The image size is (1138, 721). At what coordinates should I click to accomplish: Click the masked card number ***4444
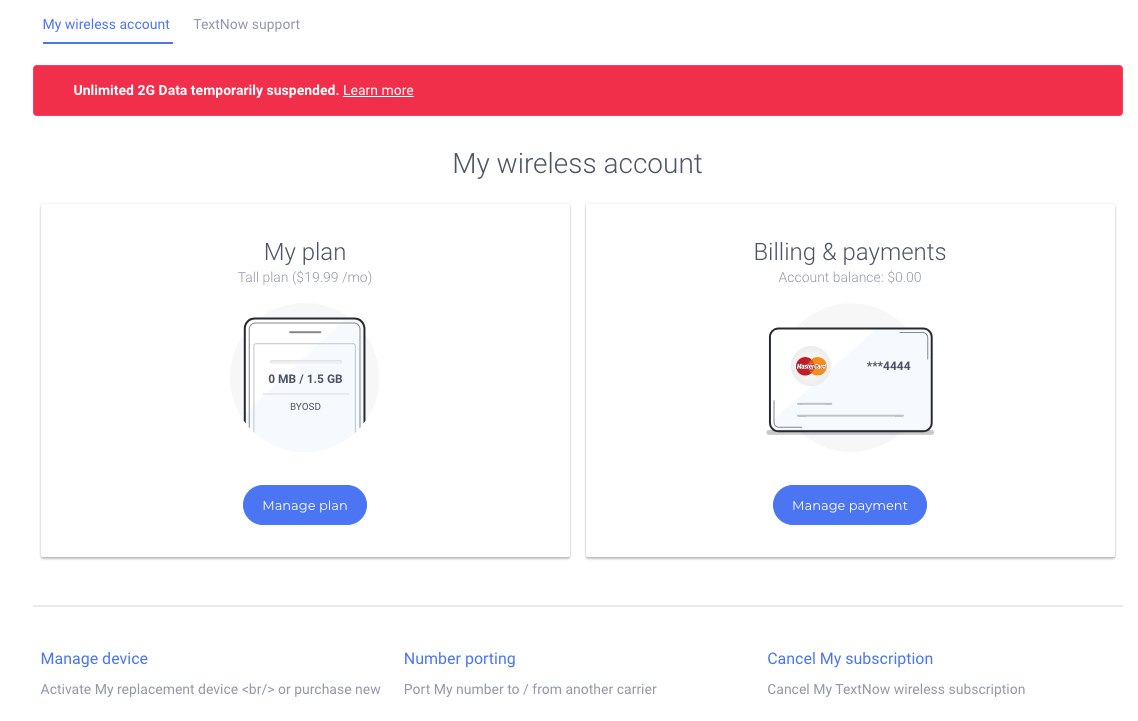888,366
